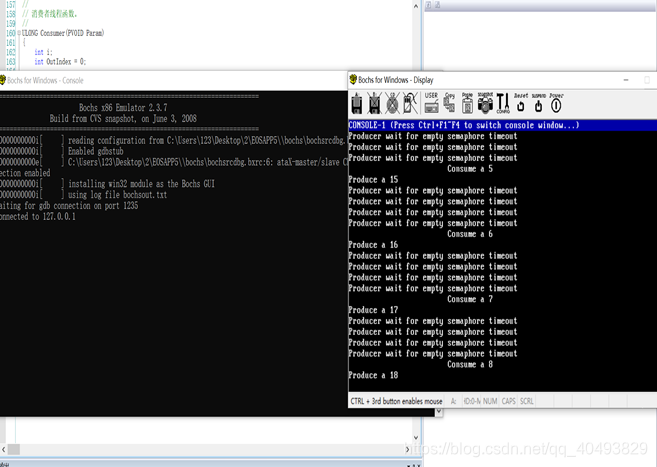Click the 'Consume a 5' output line
Viewport: 657px width, 467px height.
470,168
